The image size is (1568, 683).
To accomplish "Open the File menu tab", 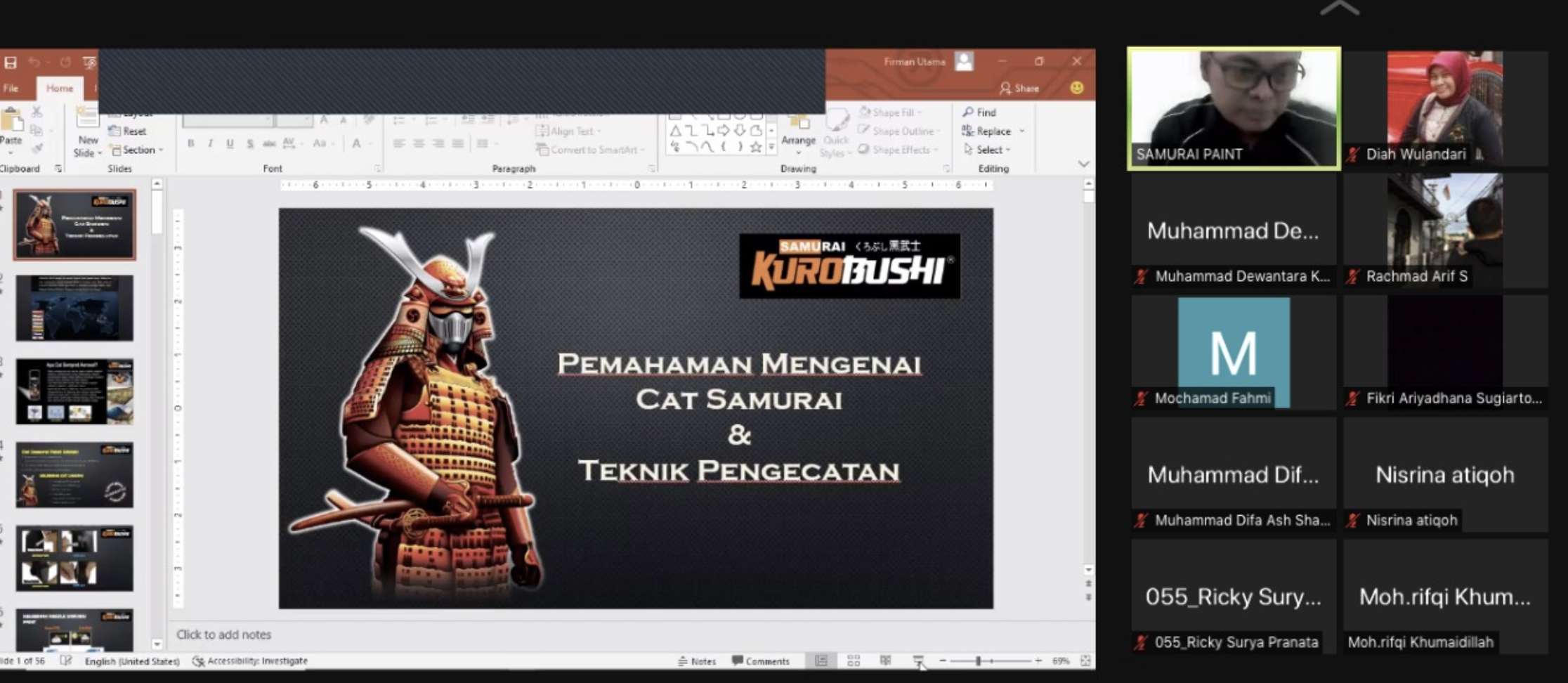I will pos(11,88).
